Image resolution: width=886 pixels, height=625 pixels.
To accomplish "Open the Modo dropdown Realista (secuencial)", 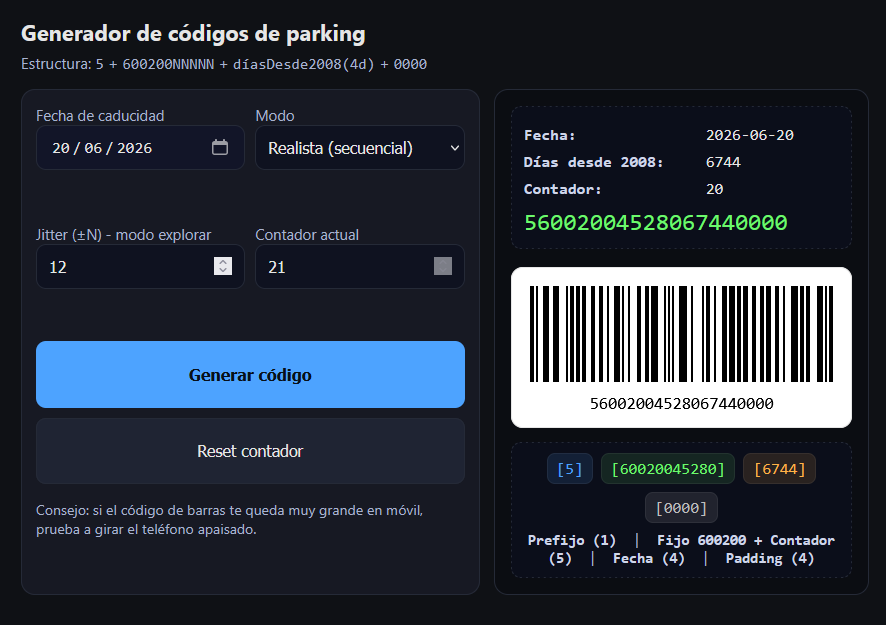I will (359, 147).
